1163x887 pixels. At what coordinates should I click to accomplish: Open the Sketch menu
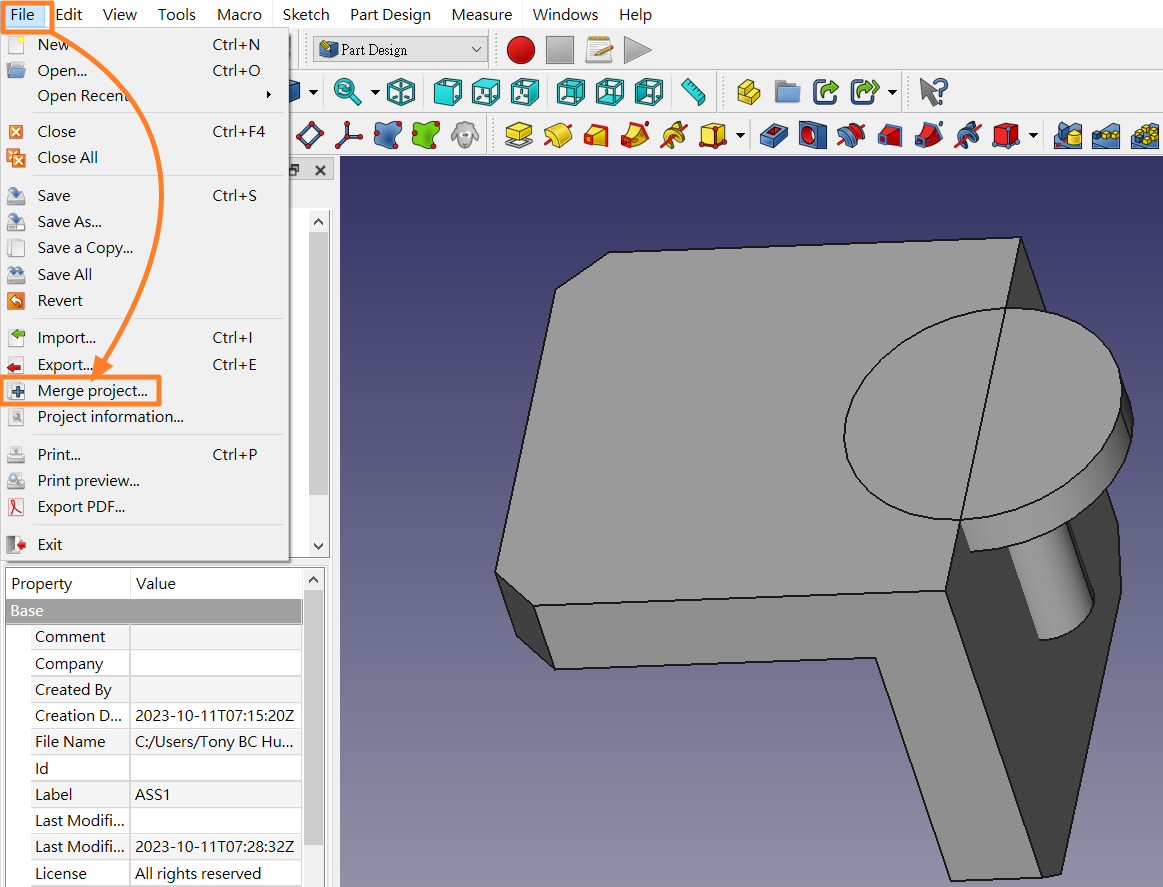pos(306,15)
